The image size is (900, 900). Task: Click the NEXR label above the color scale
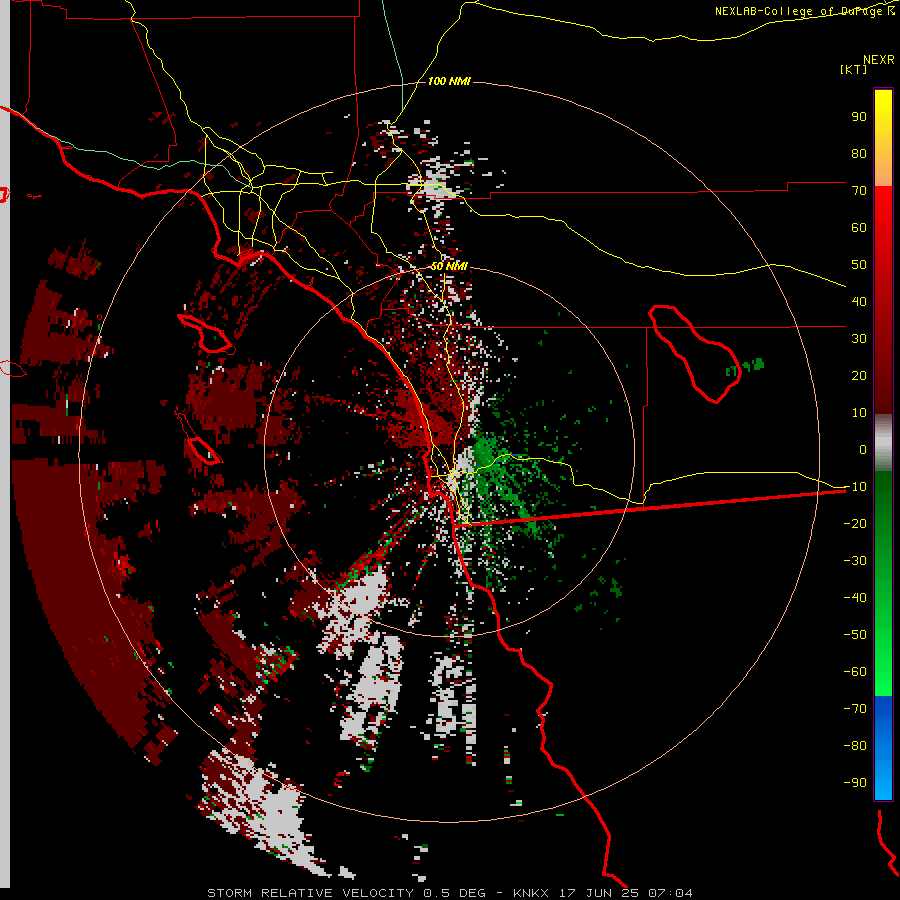pyautogui.click(x=879, y=60)
